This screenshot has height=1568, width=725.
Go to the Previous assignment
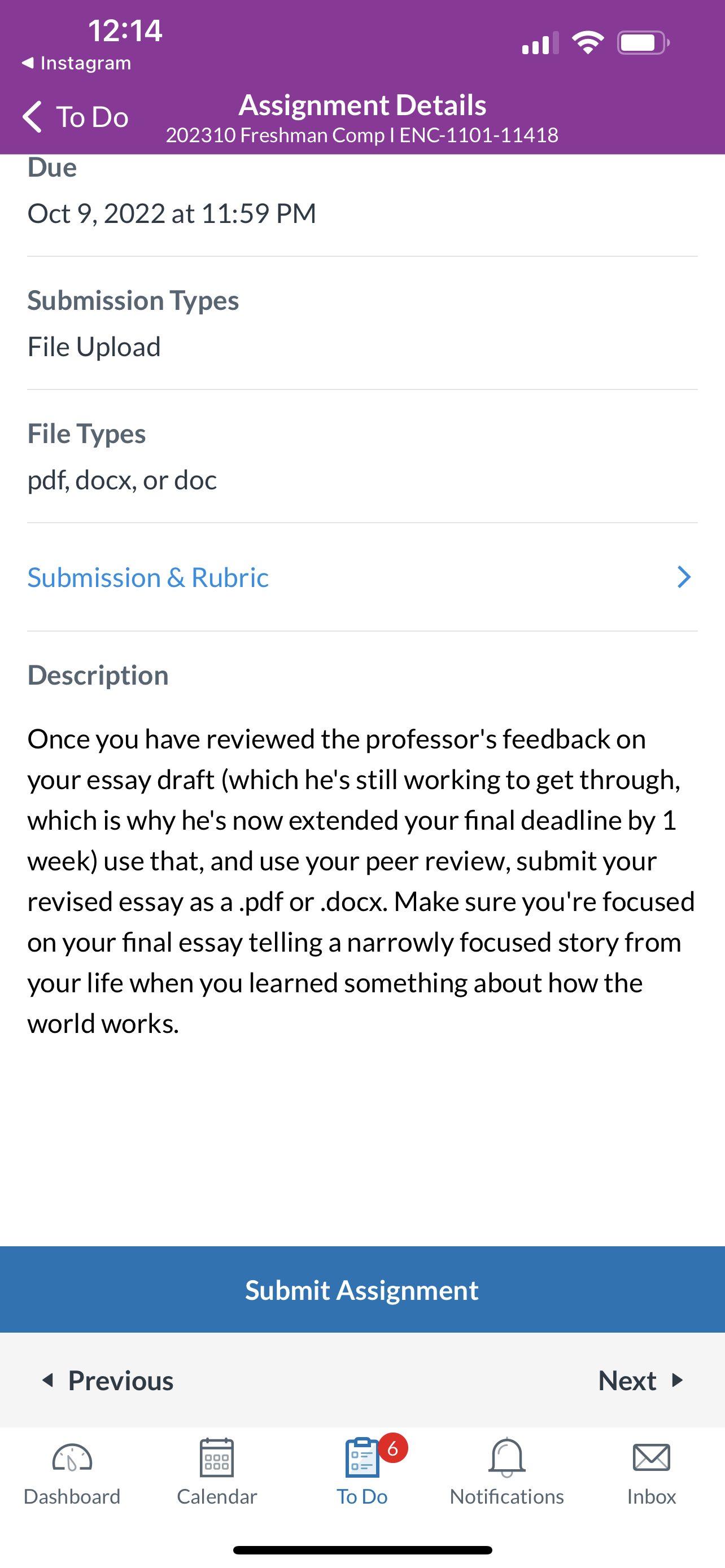(107, 1380)
